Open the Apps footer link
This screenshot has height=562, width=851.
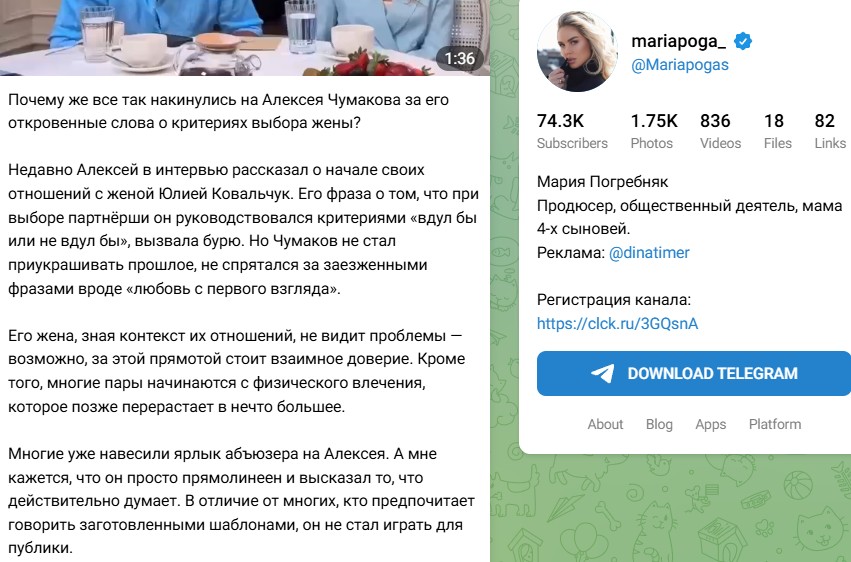point(710,424)
